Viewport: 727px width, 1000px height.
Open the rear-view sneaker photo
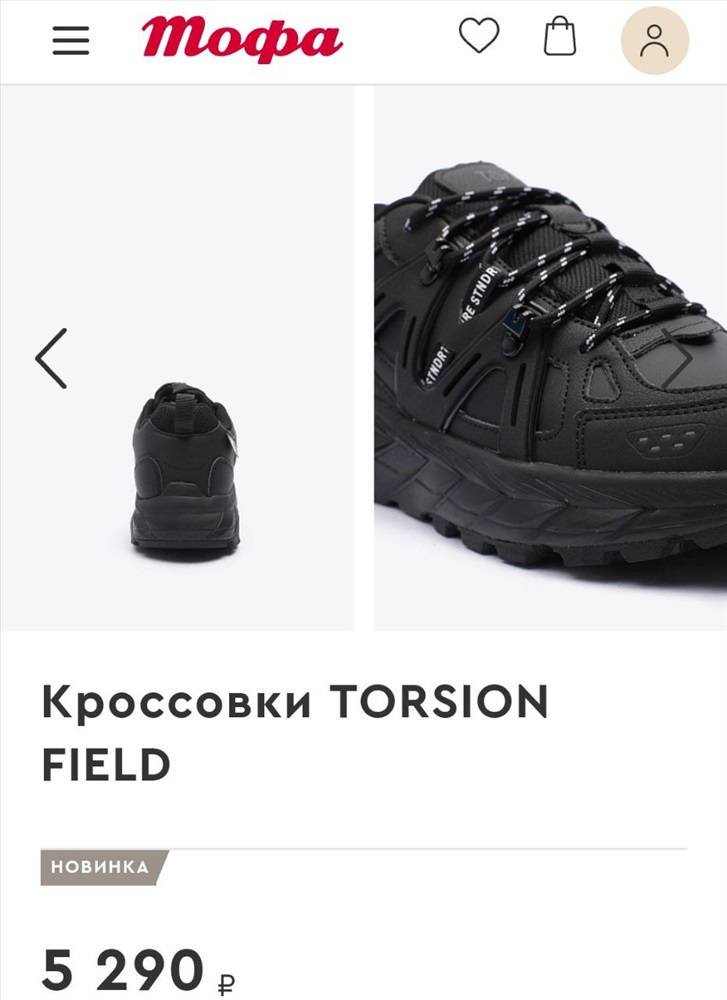pyautogui.click(x=177, y=358)
